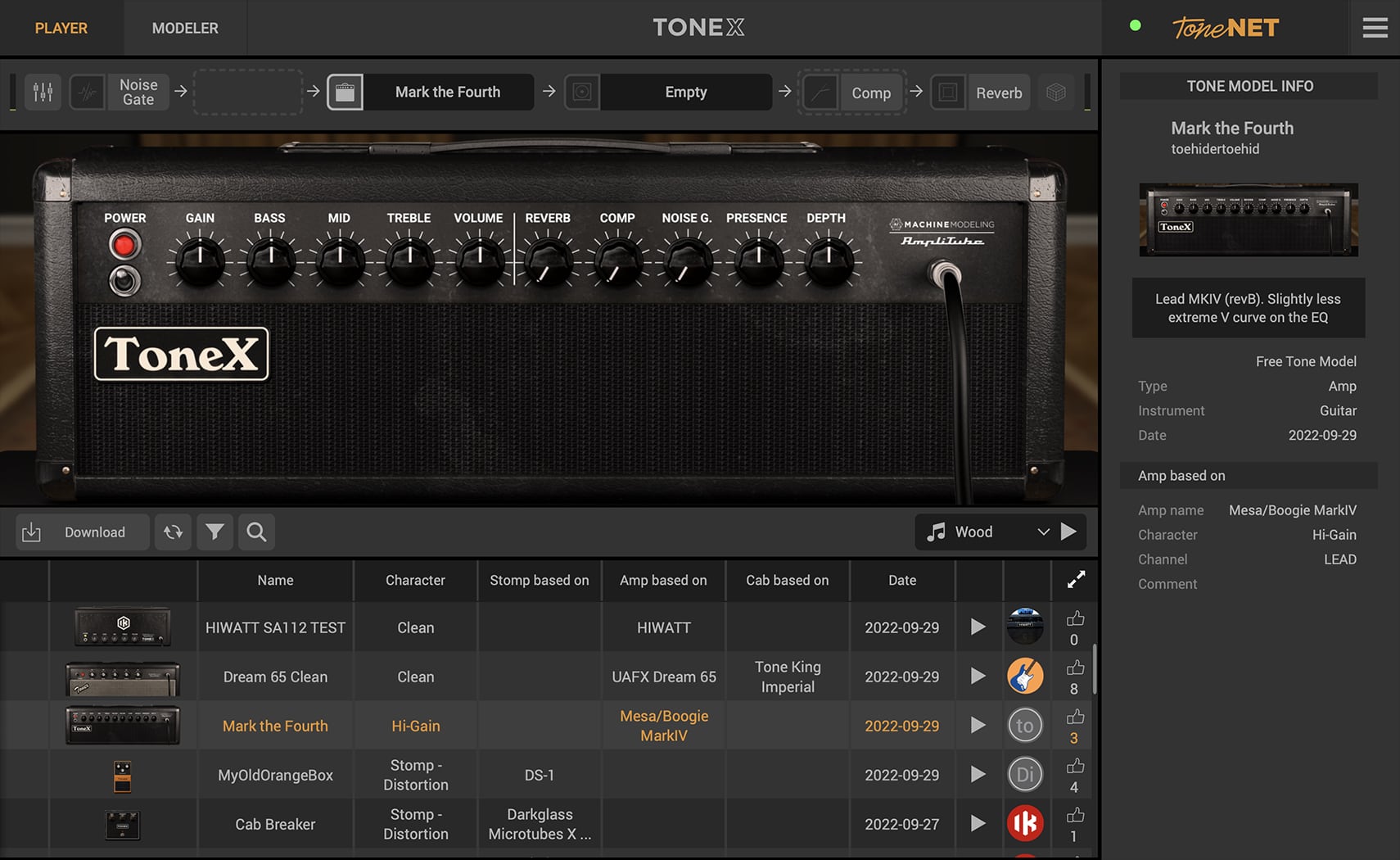1400x860 pixels.
Task: Sort by Cab based on column
Action: 788,580
